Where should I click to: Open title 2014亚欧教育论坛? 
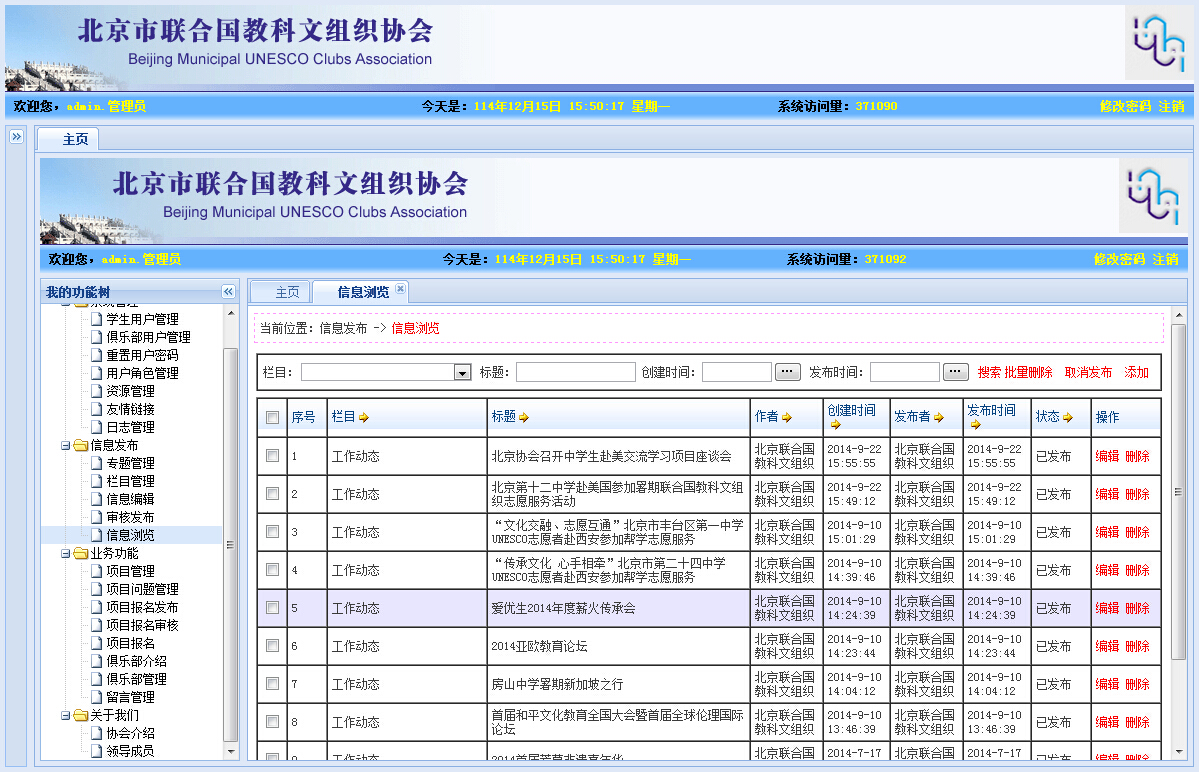pyautogui.click(x=539, y=647)
